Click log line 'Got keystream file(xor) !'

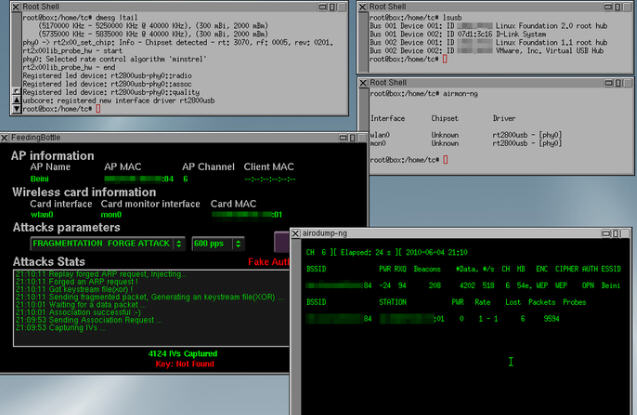tap(74, 290)
